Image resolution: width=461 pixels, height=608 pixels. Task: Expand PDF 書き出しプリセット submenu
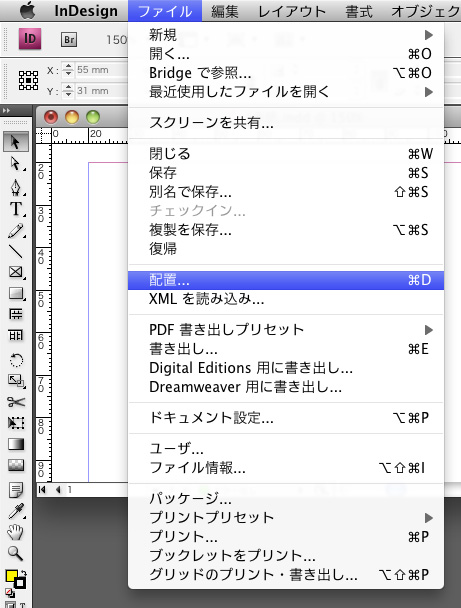[428, 330]
